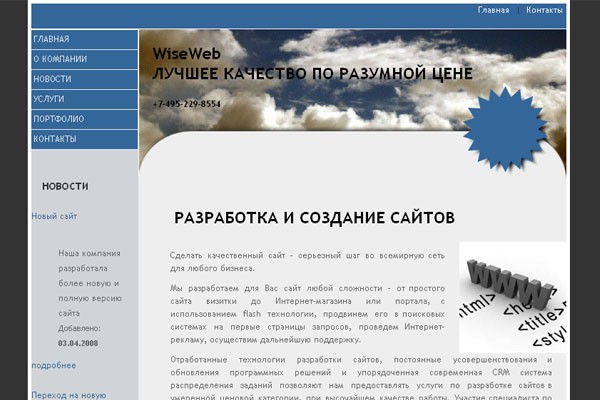Click the paragraph starting Сделать качественный сайт
Image resolution: width=600 pixels, height=400 pixels.
click(307, 262)
